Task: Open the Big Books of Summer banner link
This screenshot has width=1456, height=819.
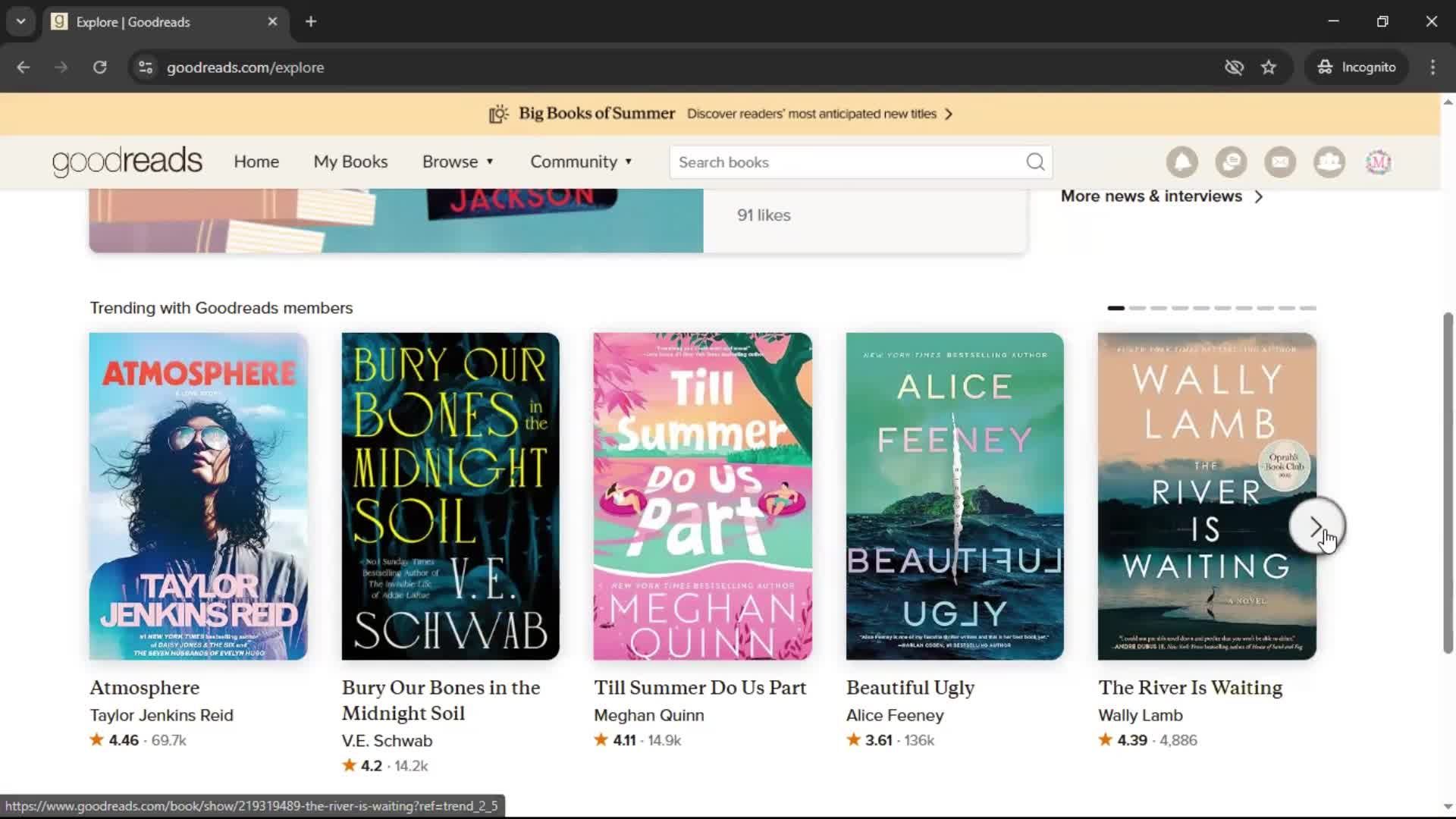Action: click(x=720, y=114)
